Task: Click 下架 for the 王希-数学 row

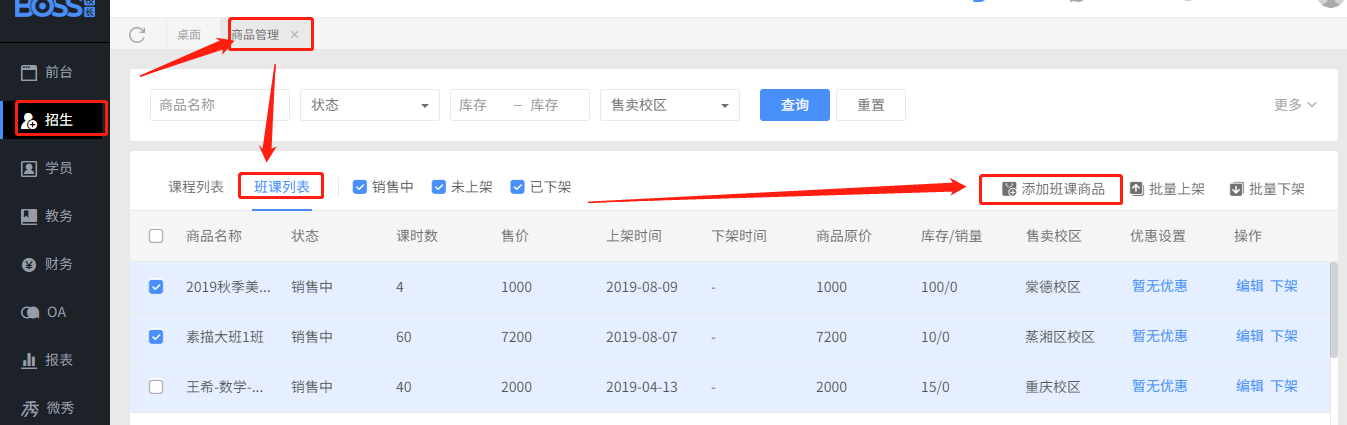Action: 1284,386
